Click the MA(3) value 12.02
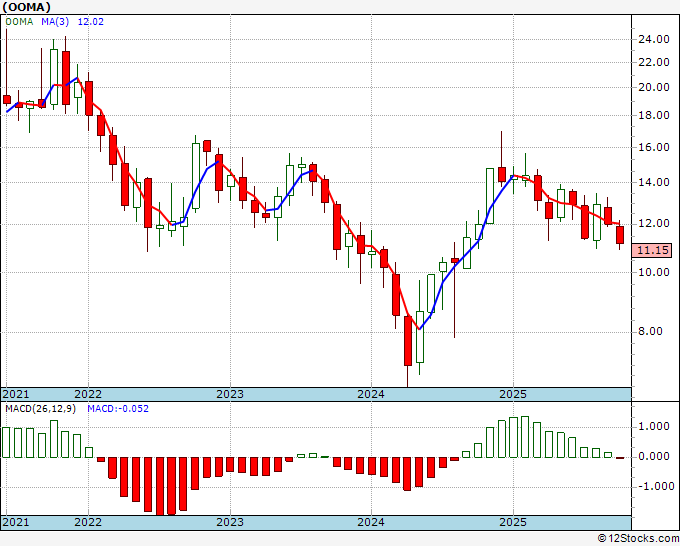 pos(91,21)
